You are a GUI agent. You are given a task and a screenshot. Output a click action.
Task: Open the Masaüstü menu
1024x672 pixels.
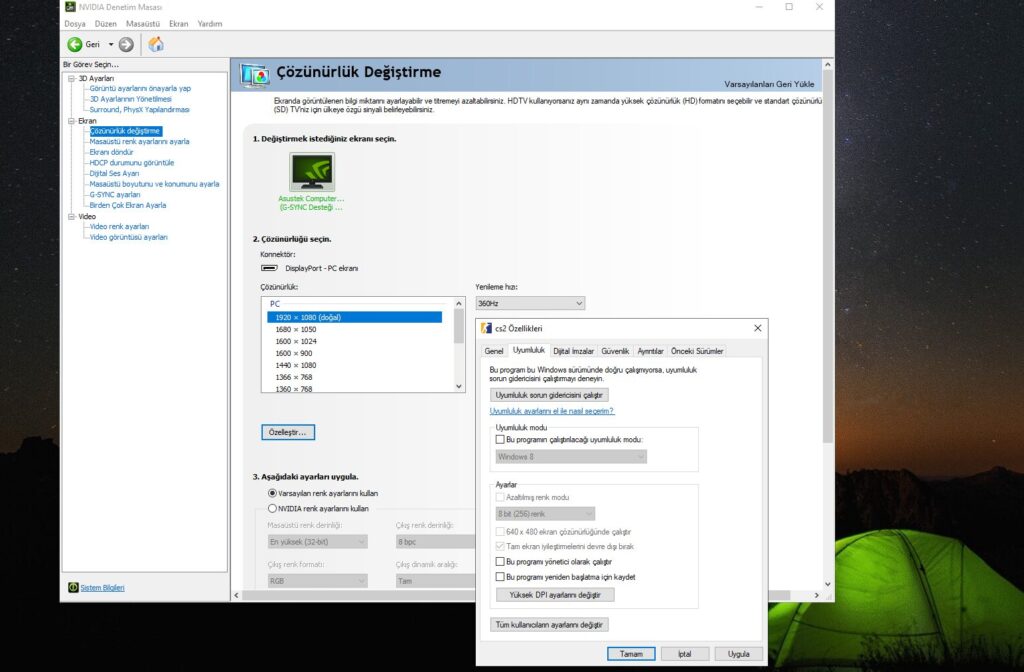143,23
